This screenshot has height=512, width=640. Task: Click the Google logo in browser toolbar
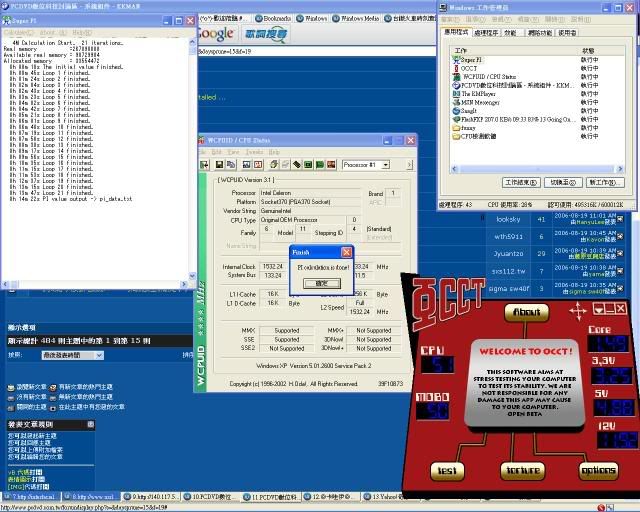pos(216,36)
